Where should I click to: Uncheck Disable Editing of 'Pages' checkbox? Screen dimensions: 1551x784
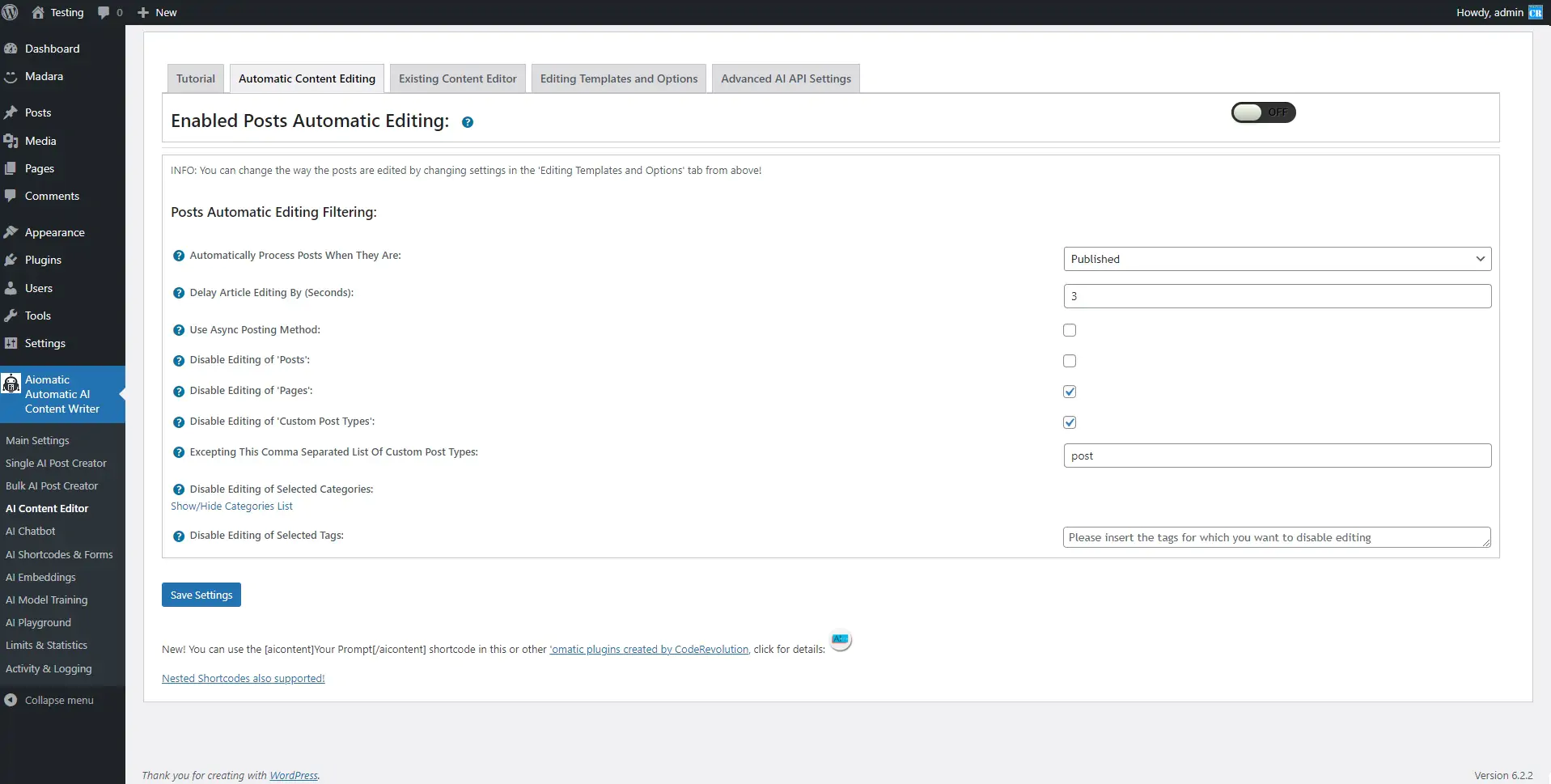pos(1070,392)
